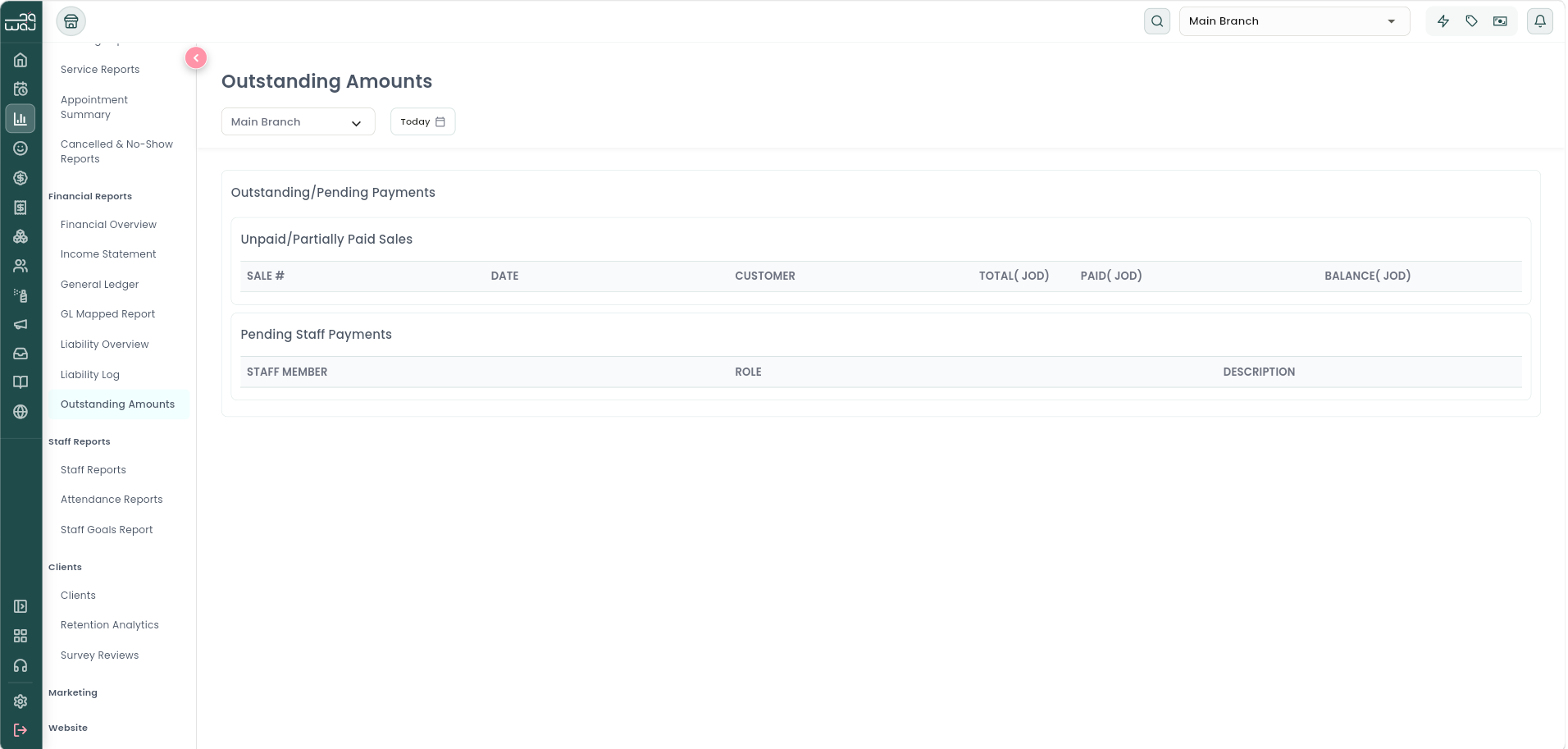Click the home icon in the sidebar

point(21,60)
